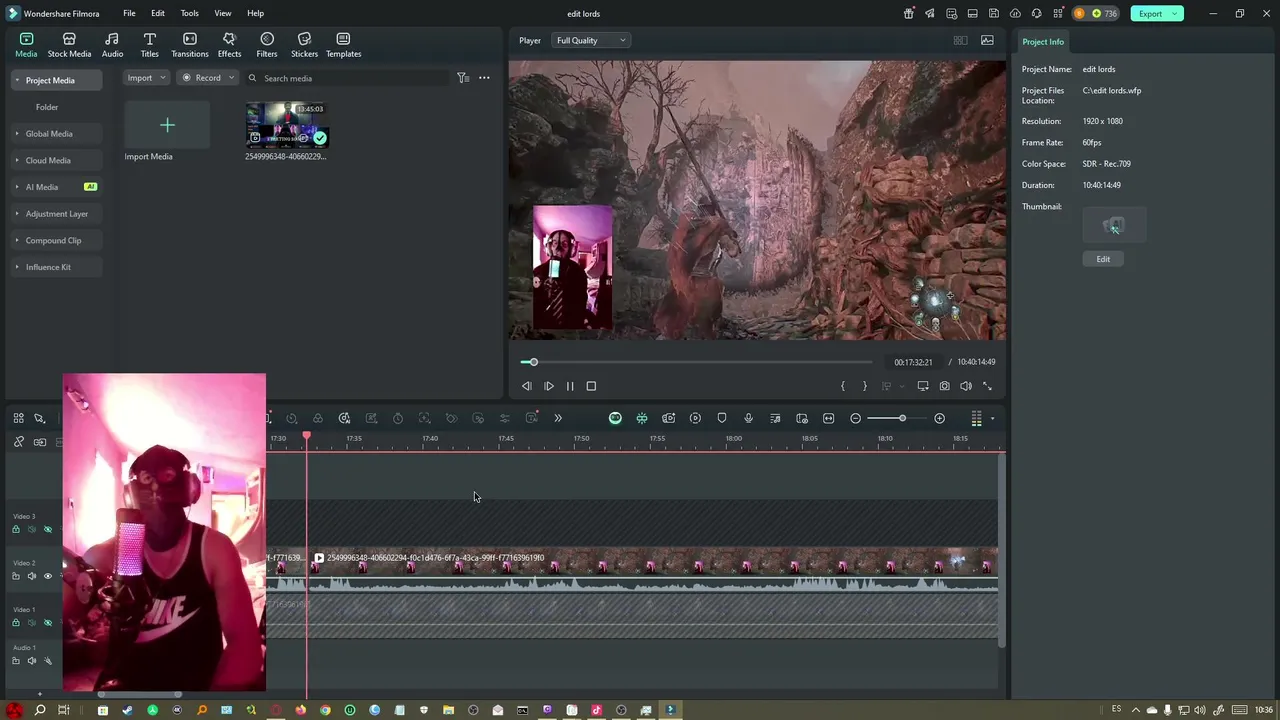1280x720 pixels.
Task: Pause the player playback
Action: (570, 386)
